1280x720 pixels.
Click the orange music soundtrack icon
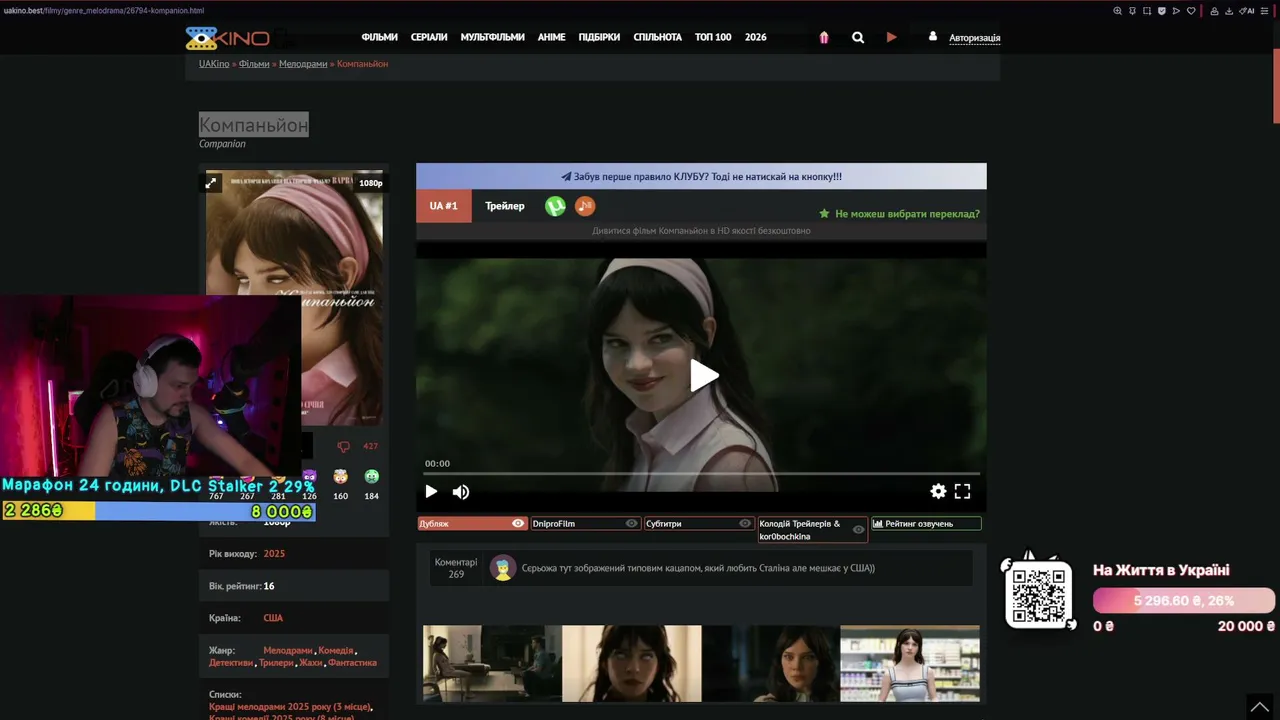click(x=585, y=206)
